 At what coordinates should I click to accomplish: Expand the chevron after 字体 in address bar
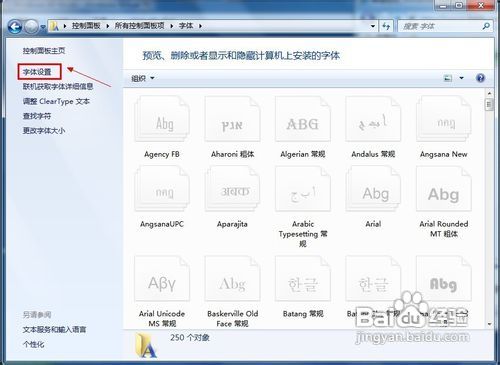coord(200,26)
